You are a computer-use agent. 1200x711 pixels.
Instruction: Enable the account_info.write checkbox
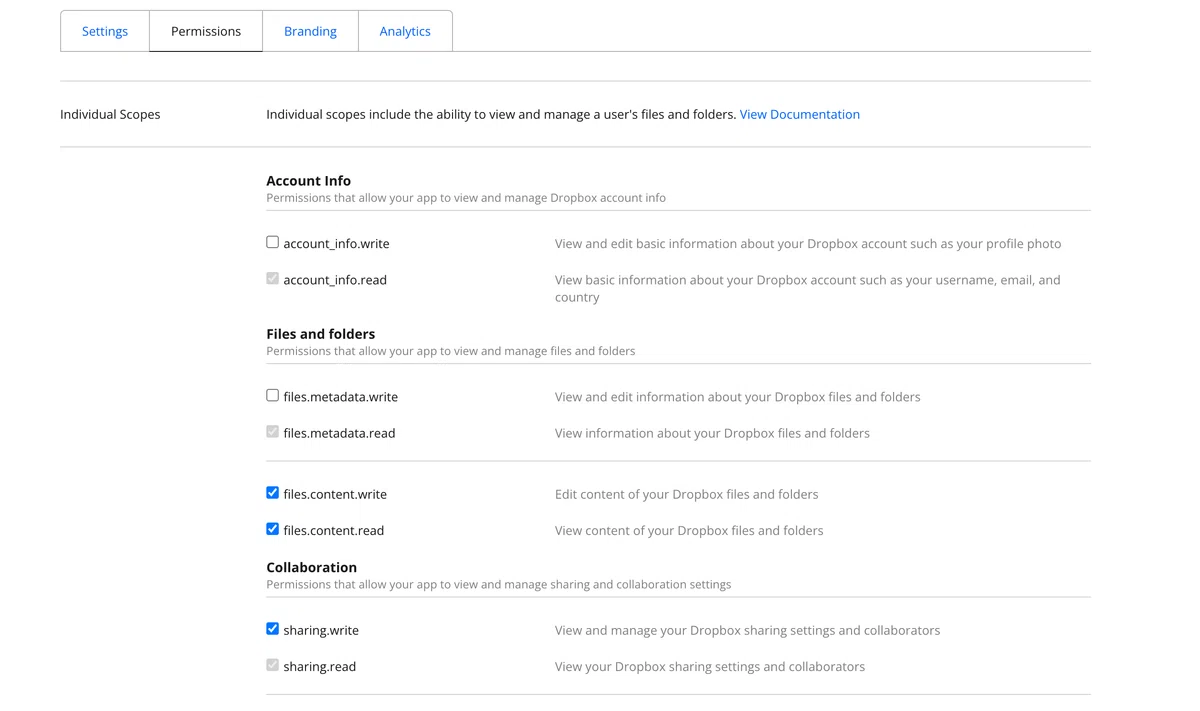[x=272, y=242]
